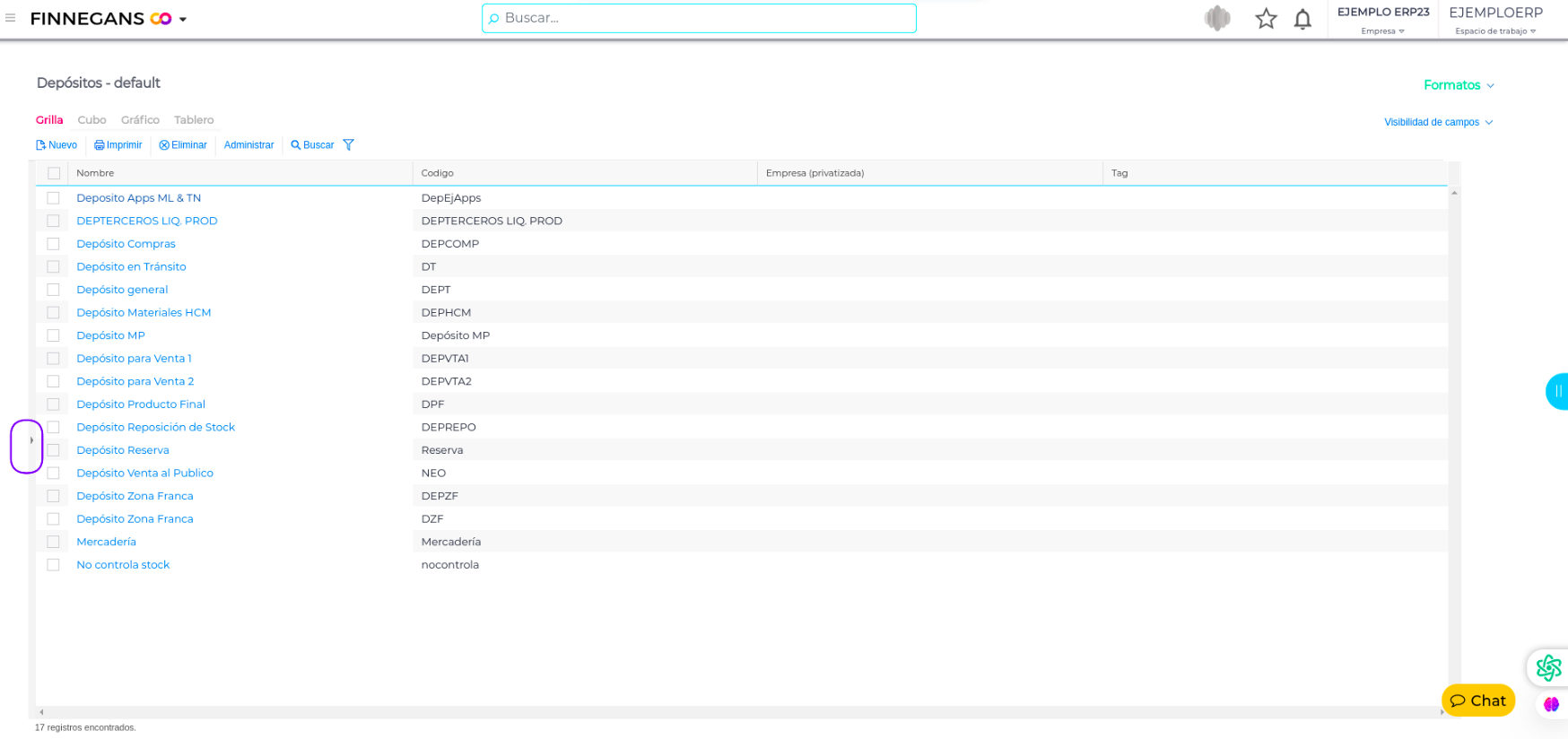
Task: Switch to the Tablero tab
Action: click(194, 119)
